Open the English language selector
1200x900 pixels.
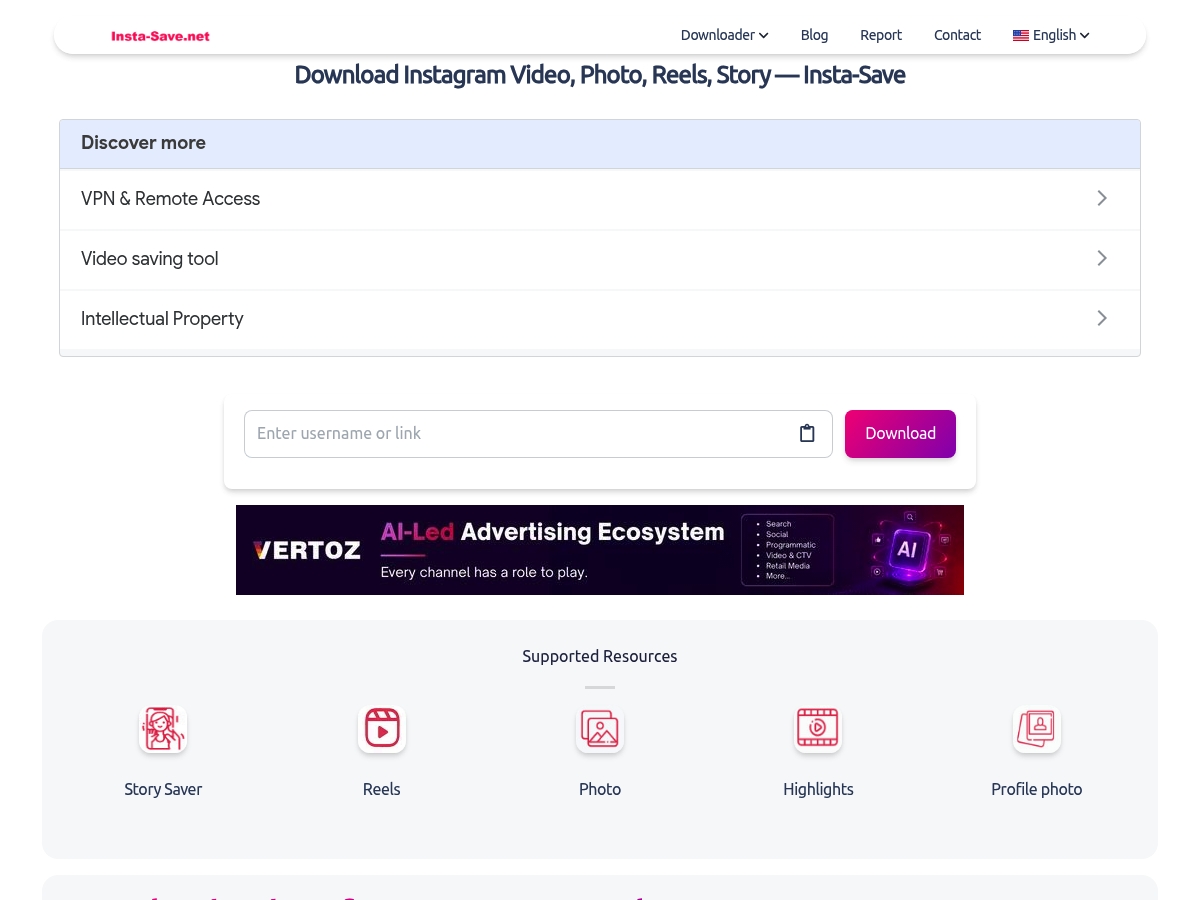pos(1051,35)
